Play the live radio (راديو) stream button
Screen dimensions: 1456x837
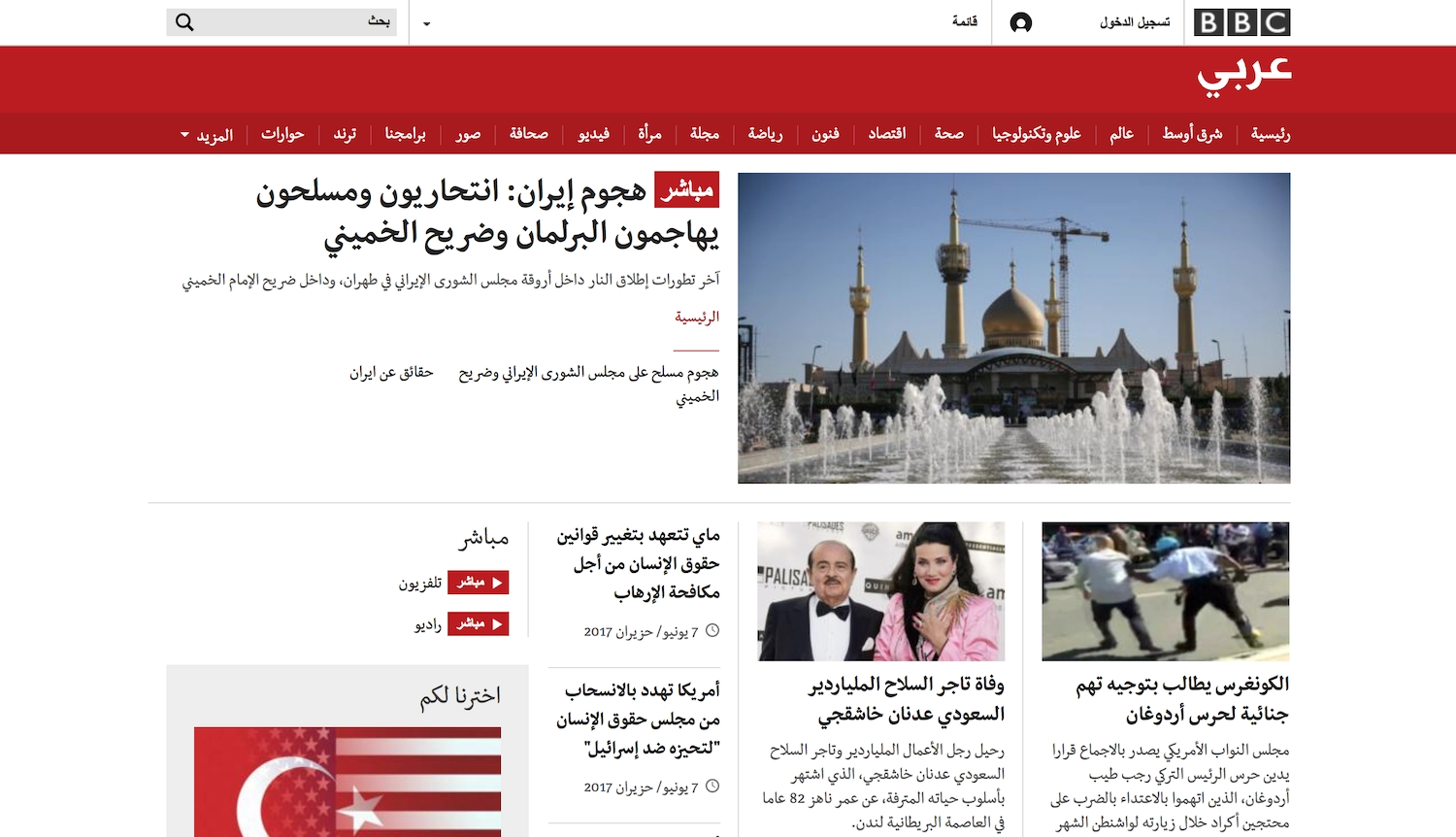(x=478, y=624)
